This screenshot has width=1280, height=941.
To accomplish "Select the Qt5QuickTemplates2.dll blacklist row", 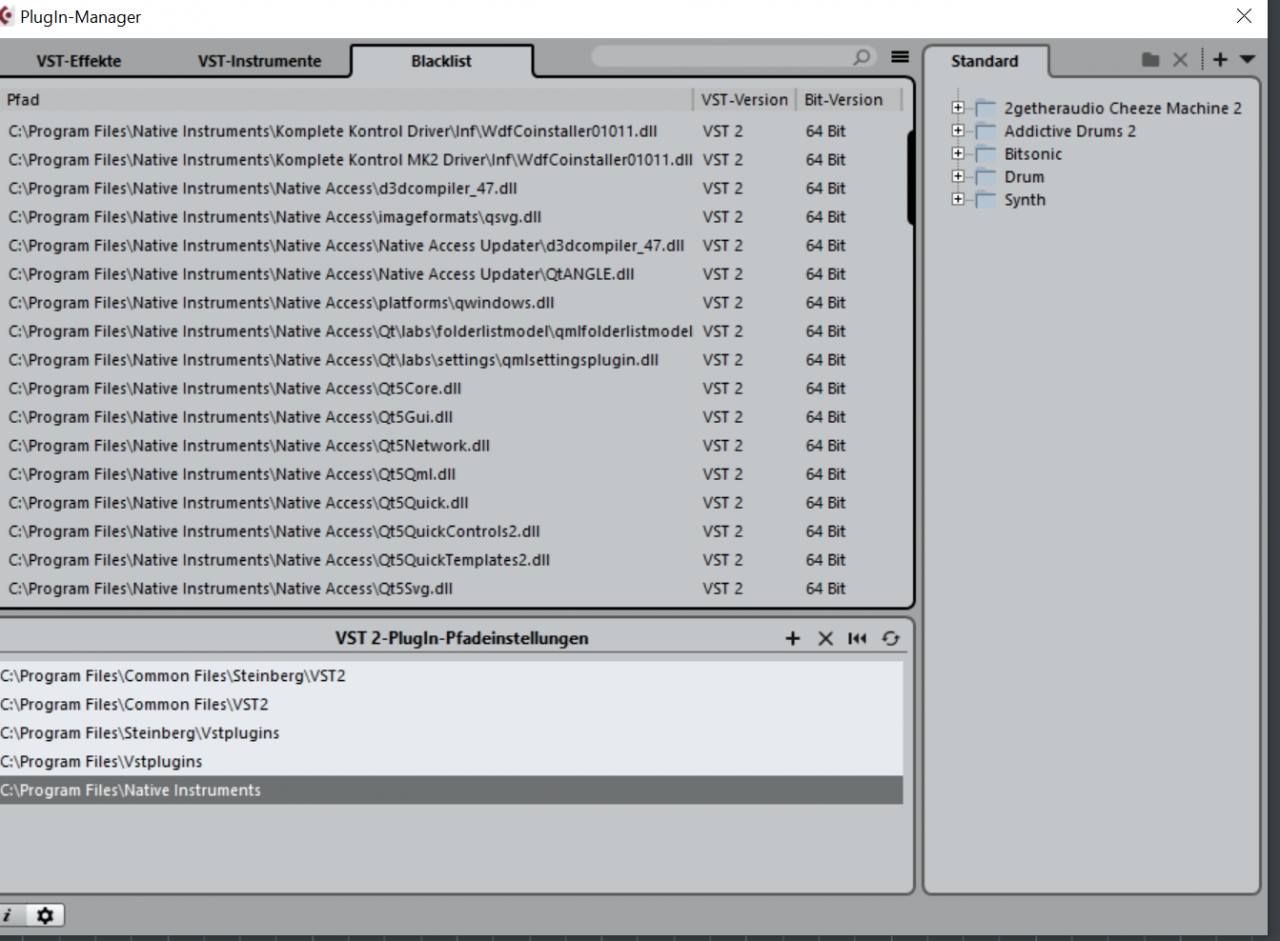I will coord(451,560).
